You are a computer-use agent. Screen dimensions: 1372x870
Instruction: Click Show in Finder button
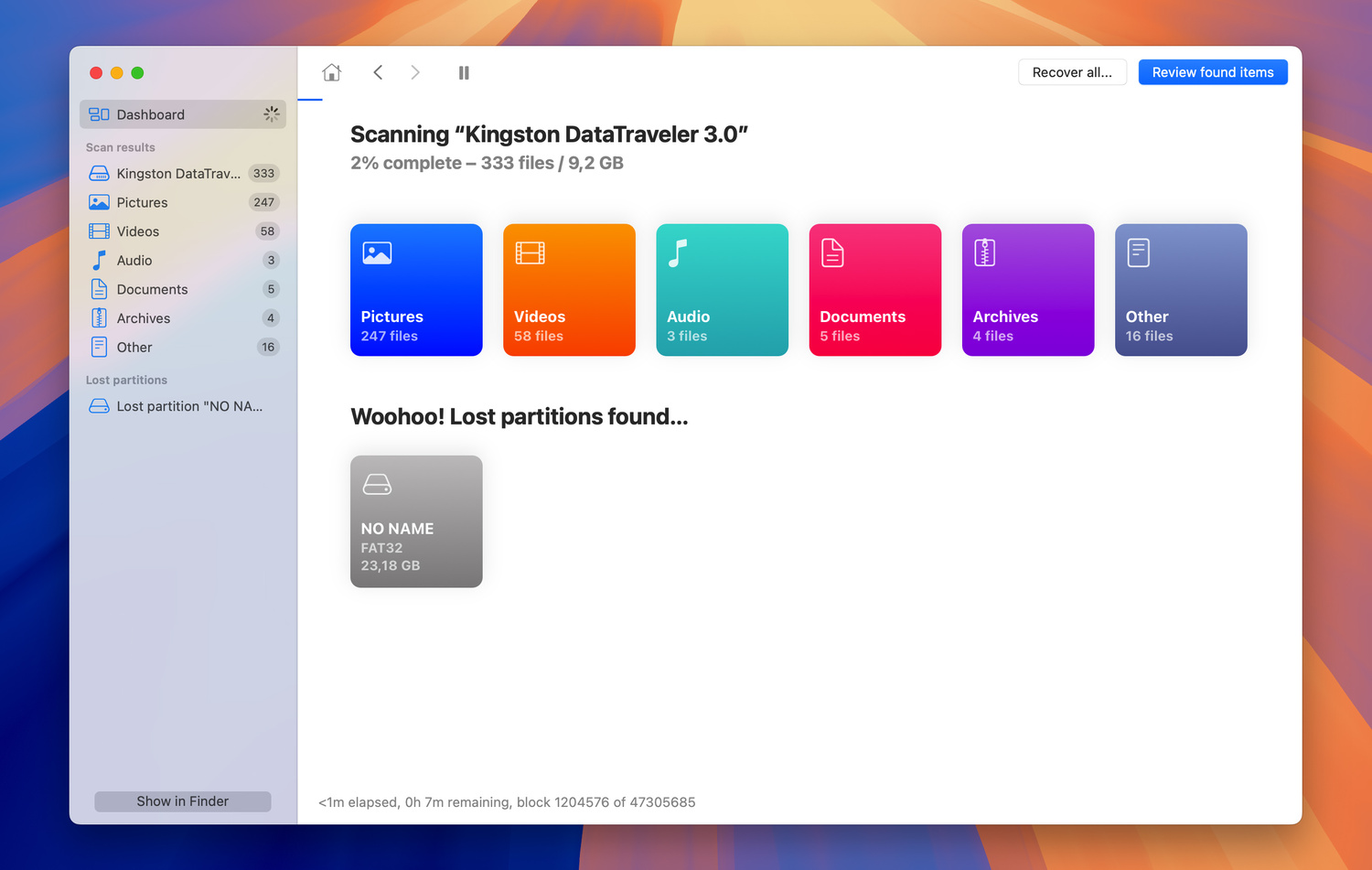pyautogui.click(x=183, y=801)
